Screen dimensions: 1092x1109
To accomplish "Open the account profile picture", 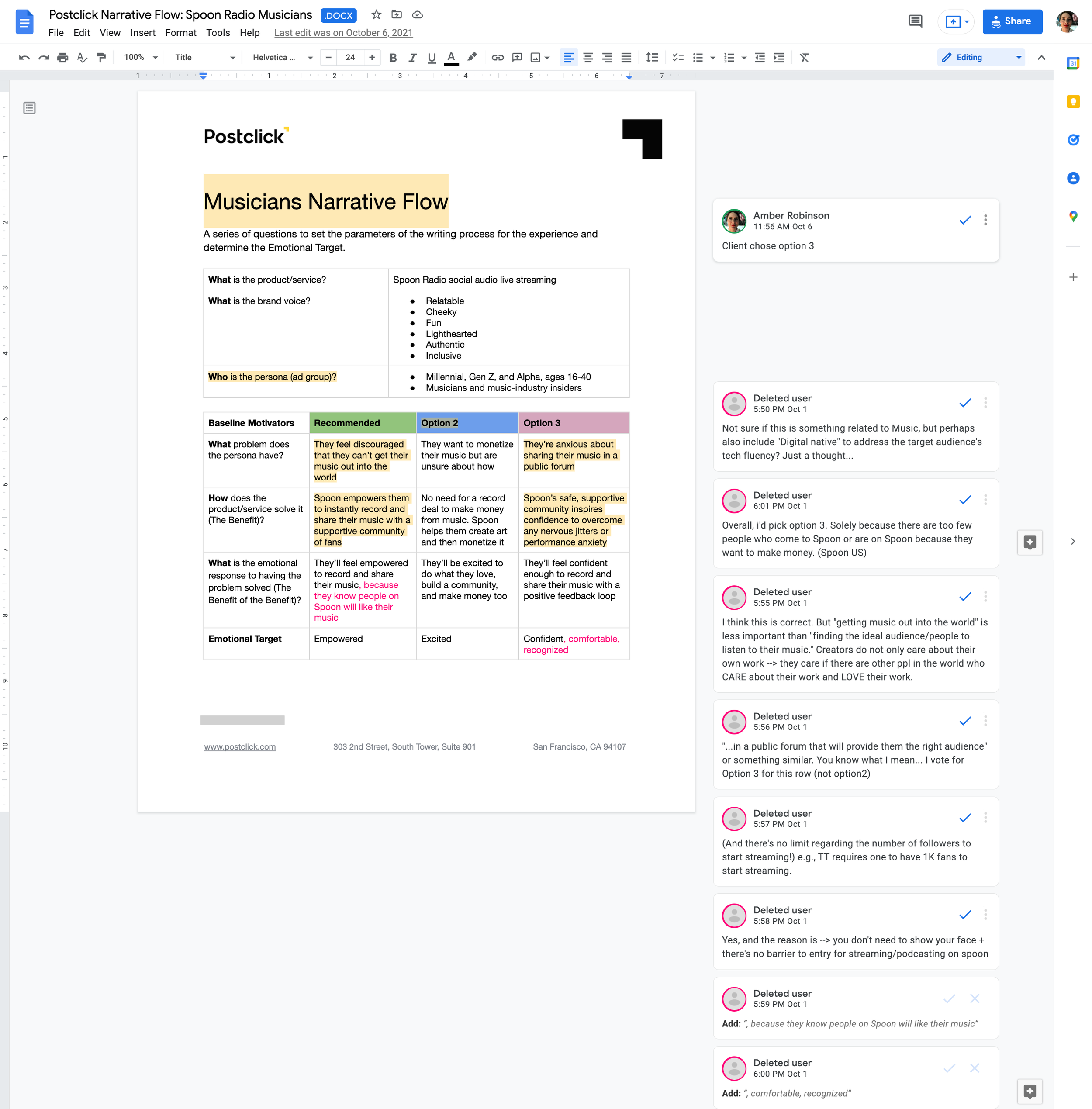I will [x=1067, y=22].
